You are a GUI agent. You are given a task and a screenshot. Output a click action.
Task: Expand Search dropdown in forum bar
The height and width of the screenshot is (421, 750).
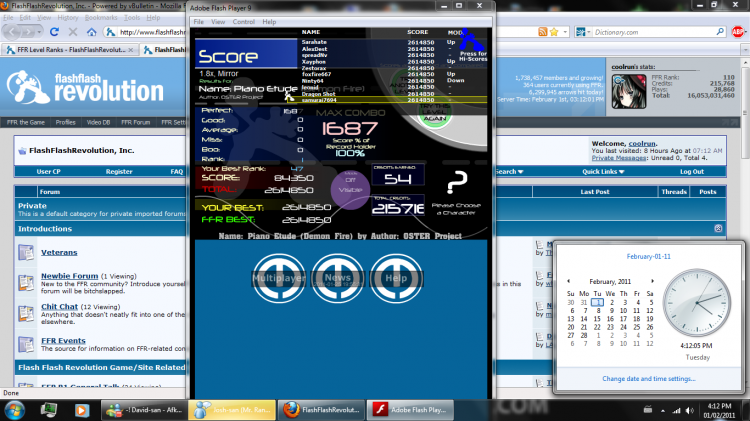click(509, 172)
